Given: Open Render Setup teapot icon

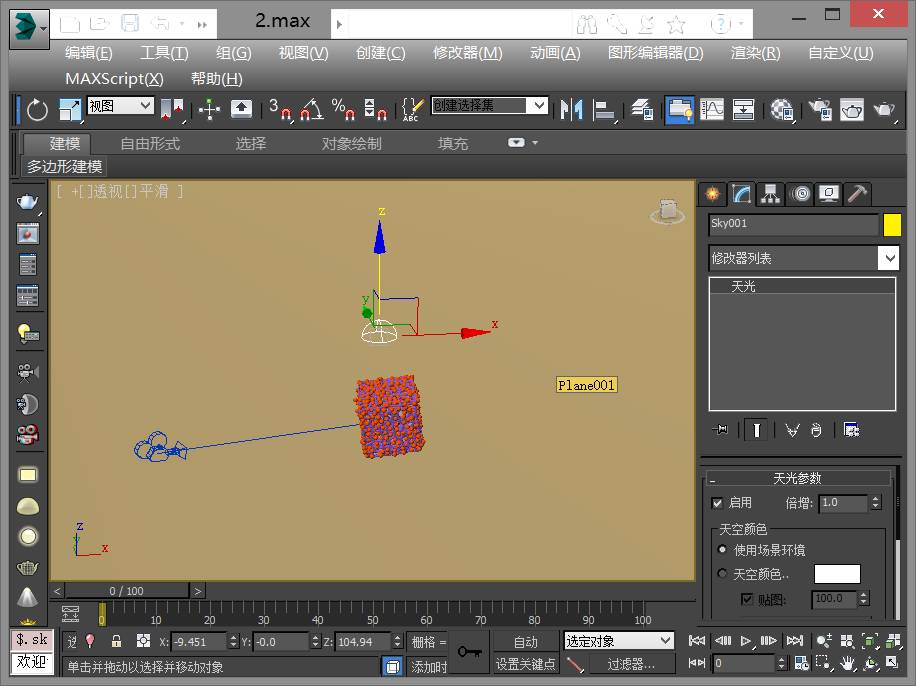Looking at the screenshot, I should (x=820, y=109).
